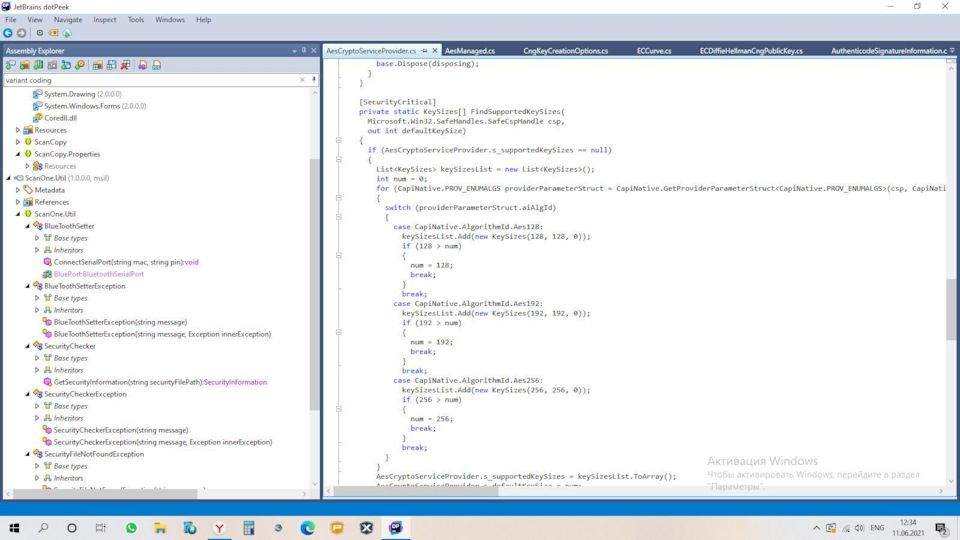The height and width of the screenshot is (540, 960).
Task: Expand the Metadata node
Action: click(x=18, y=190)
